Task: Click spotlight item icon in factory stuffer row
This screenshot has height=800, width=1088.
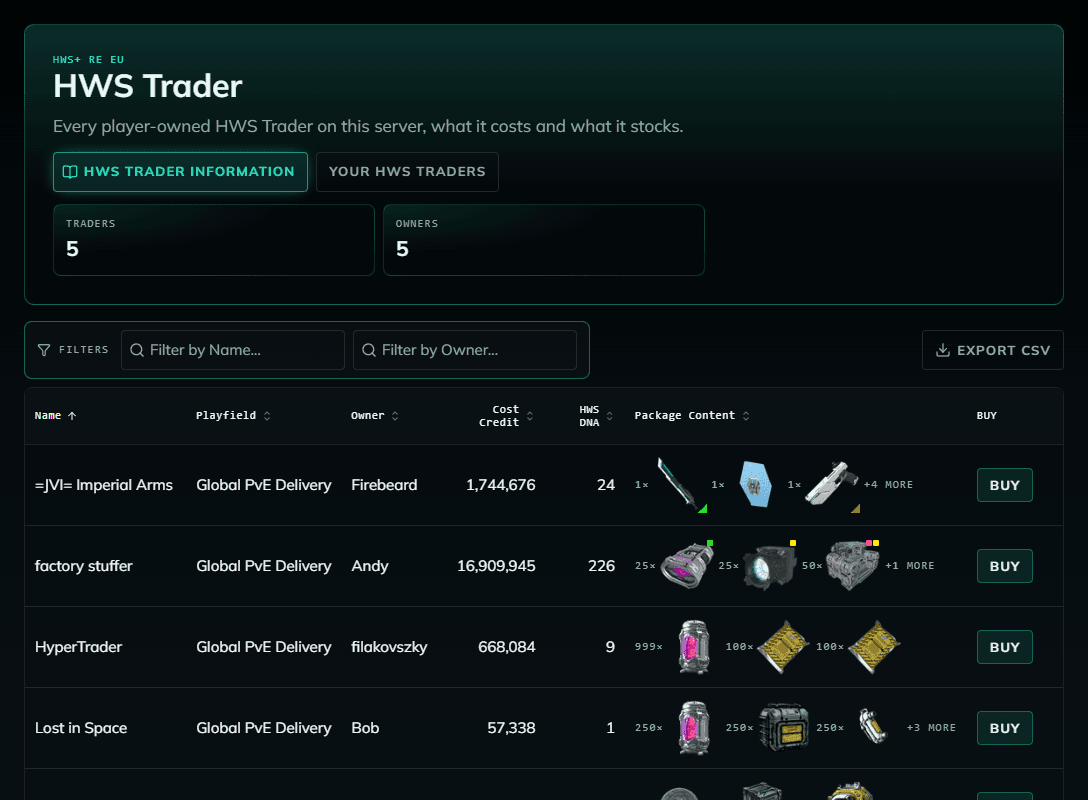Action: tap(770, 565)
